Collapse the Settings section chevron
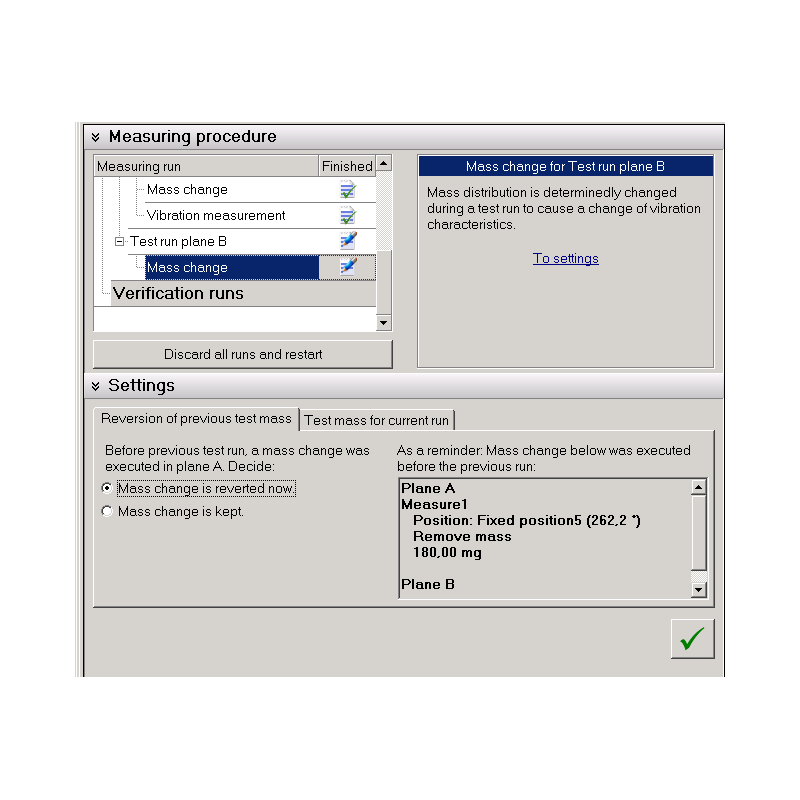Viewport: 800px width, 800px height. coord(96,386)
